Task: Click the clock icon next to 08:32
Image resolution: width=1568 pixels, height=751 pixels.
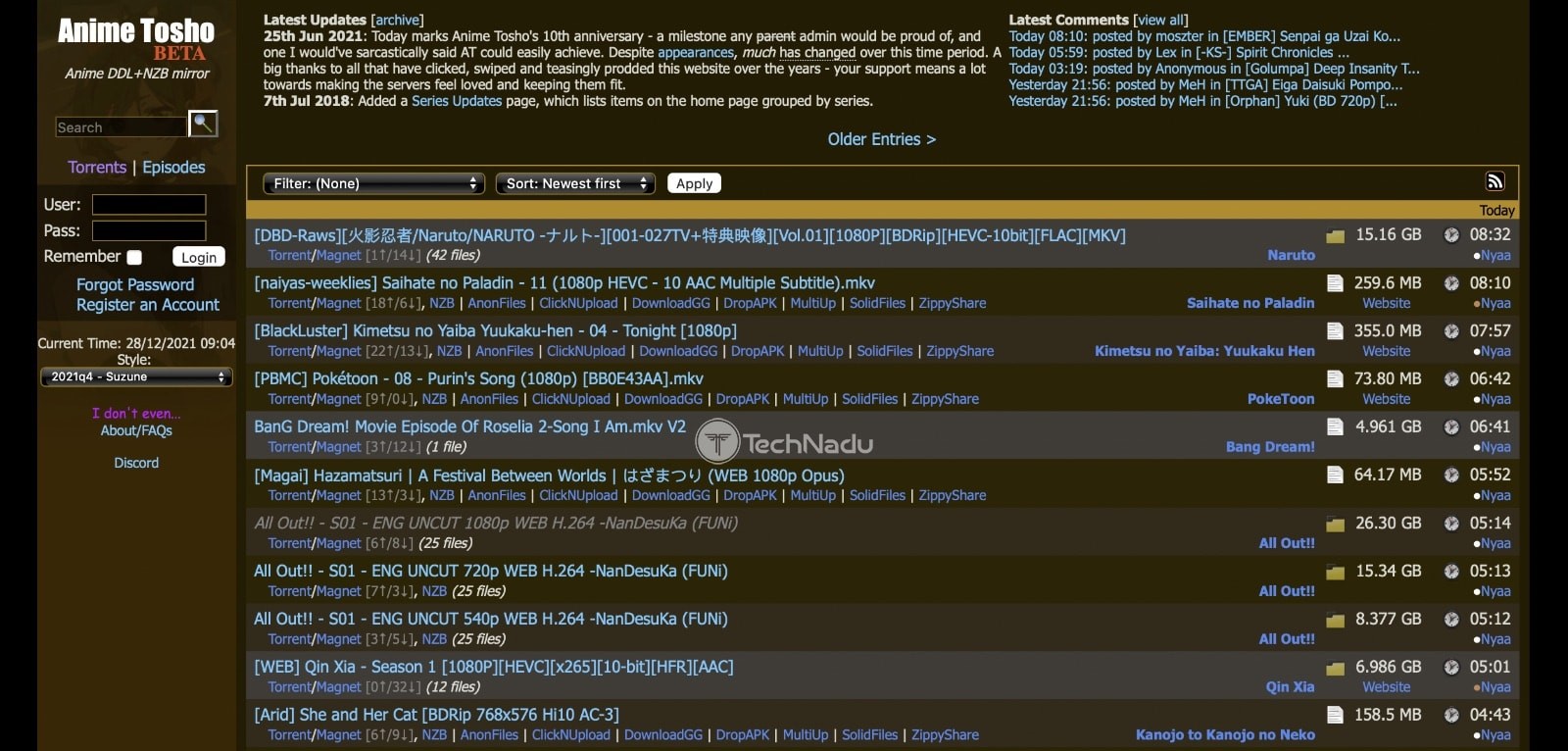Action: tap(1451, 235)
